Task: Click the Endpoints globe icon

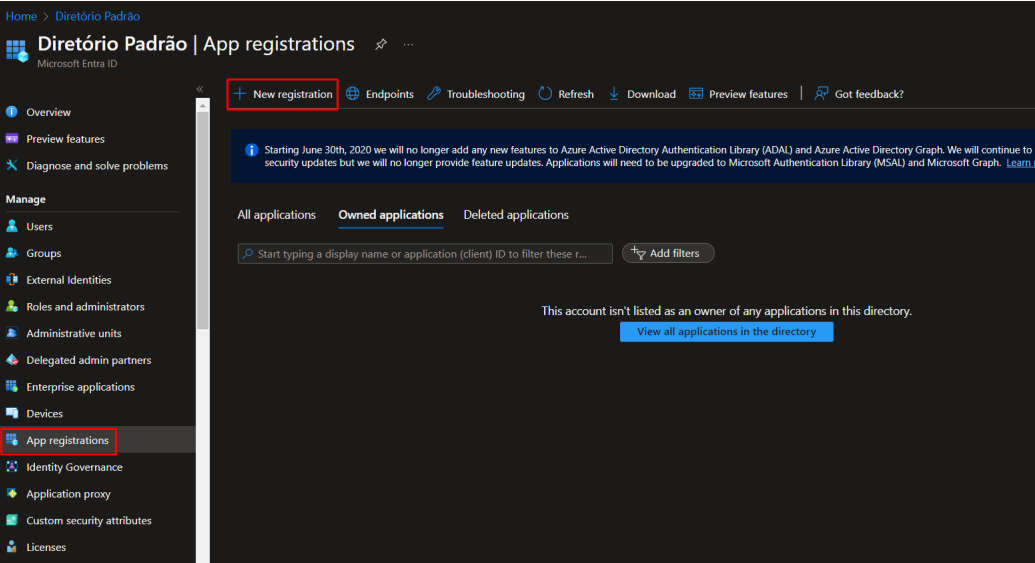Action: 353,94
